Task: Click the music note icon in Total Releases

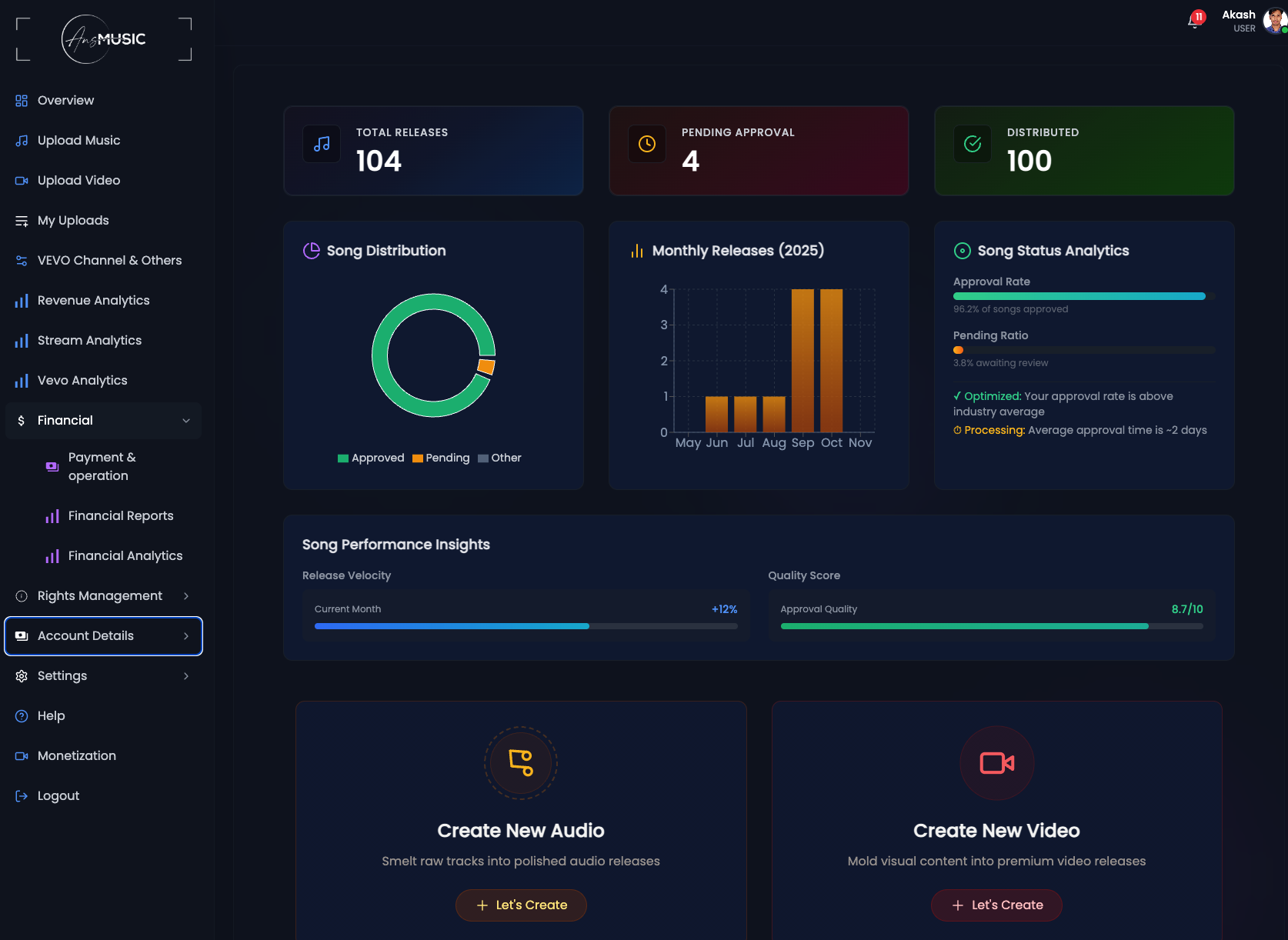Action: click(322, 144)
